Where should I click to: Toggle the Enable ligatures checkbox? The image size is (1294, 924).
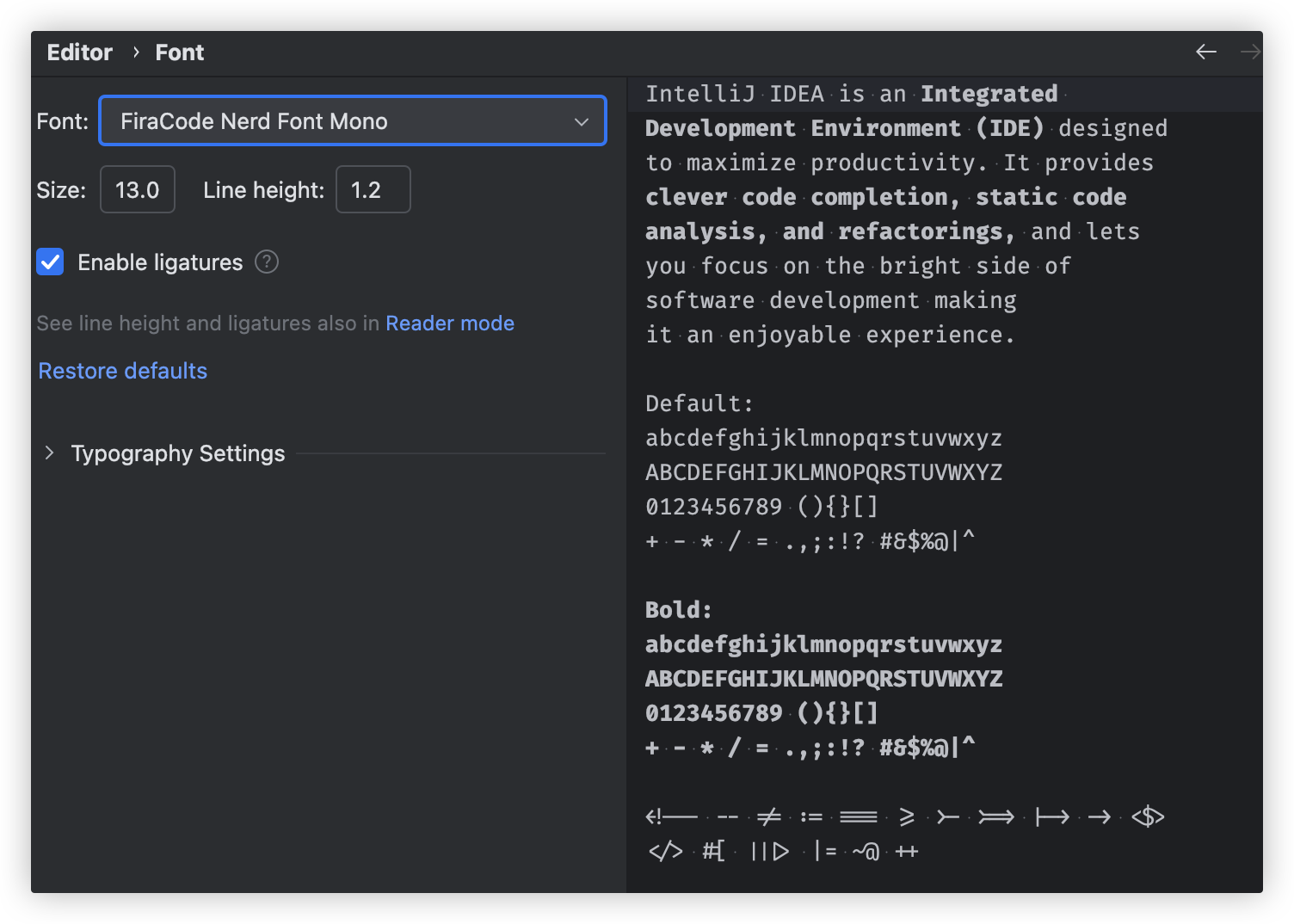pos(50,262)
